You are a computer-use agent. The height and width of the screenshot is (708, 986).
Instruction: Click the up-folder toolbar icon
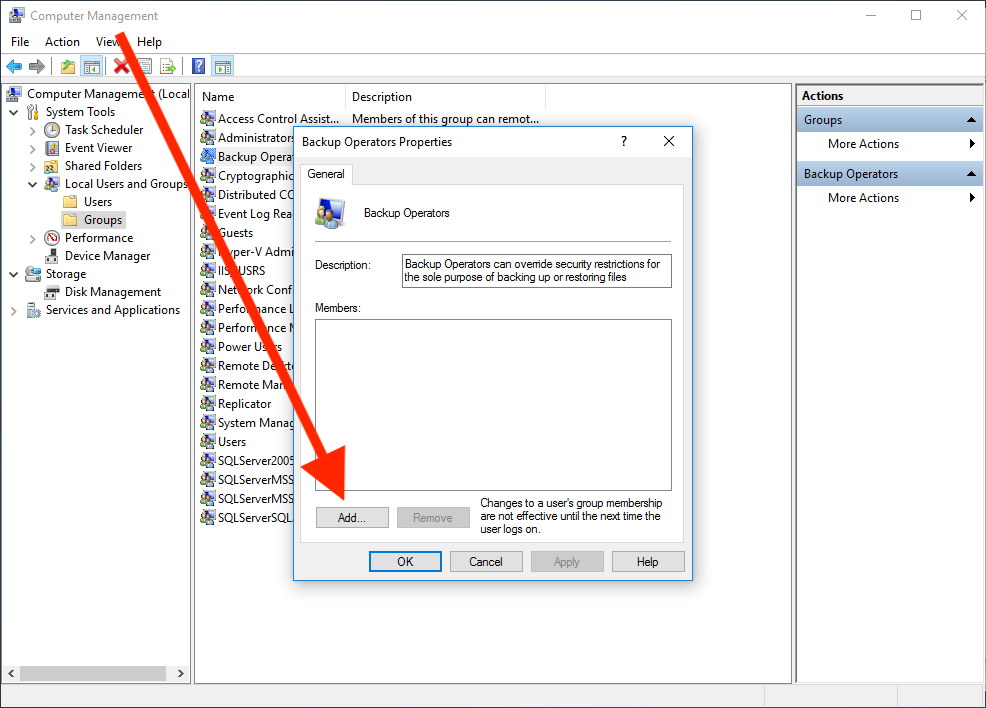(x=67, y=66)
